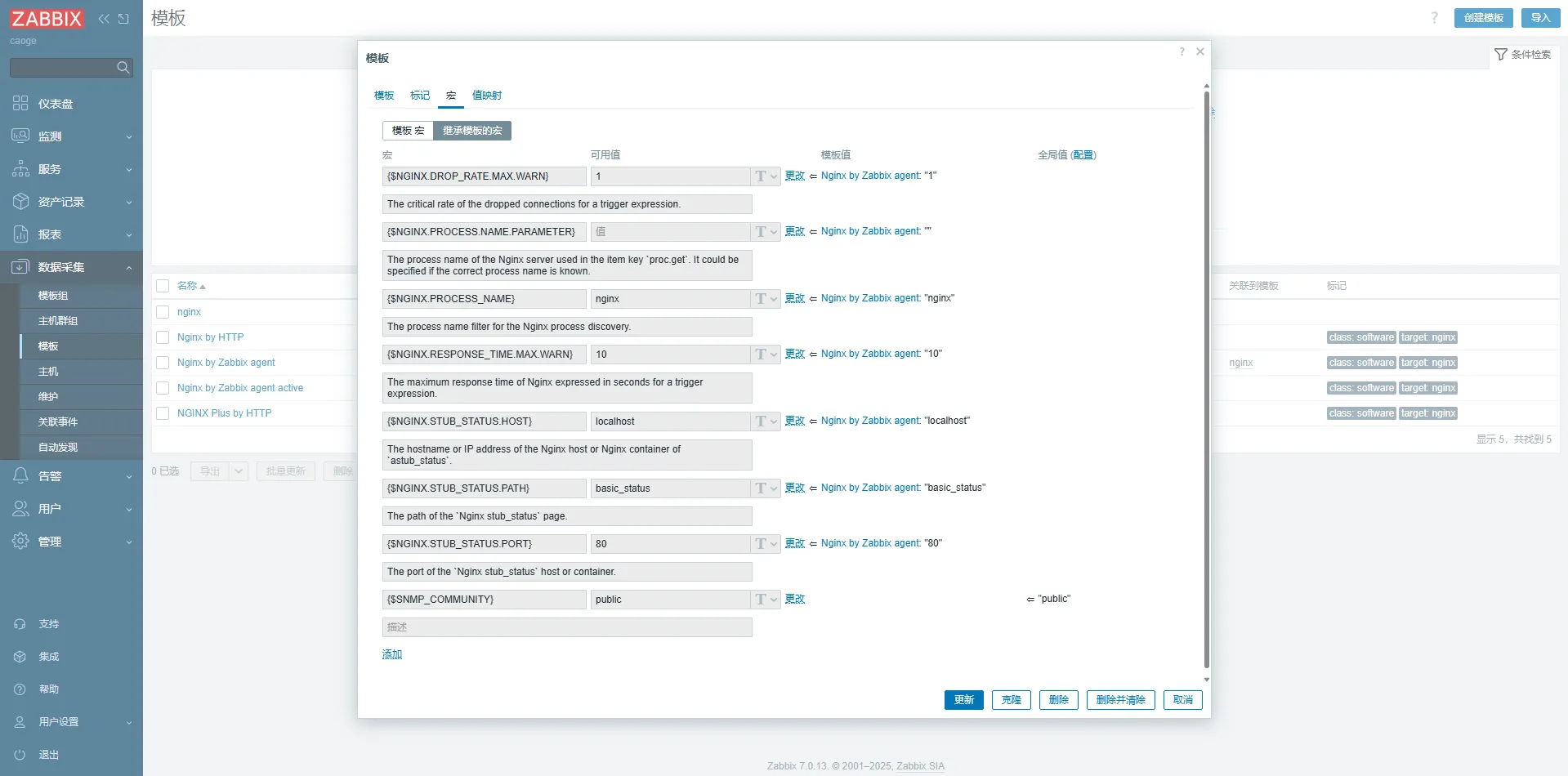The width and height of the screenshot is (1568, 776).
Task: Click the 创建模板 button
Action: coord(1484,18)
